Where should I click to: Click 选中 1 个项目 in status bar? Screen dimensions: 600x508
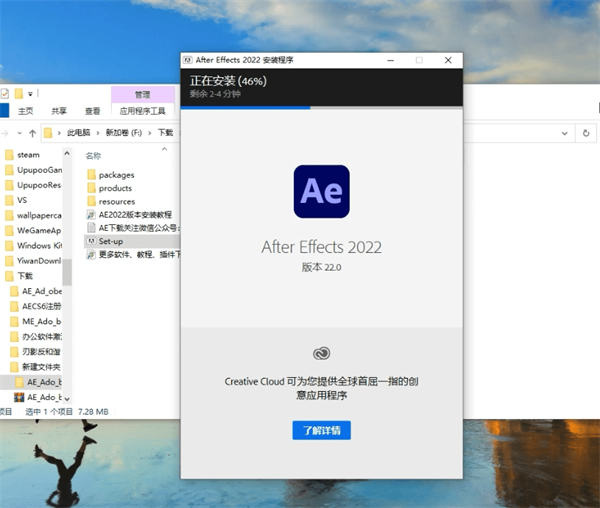point(49,412)
